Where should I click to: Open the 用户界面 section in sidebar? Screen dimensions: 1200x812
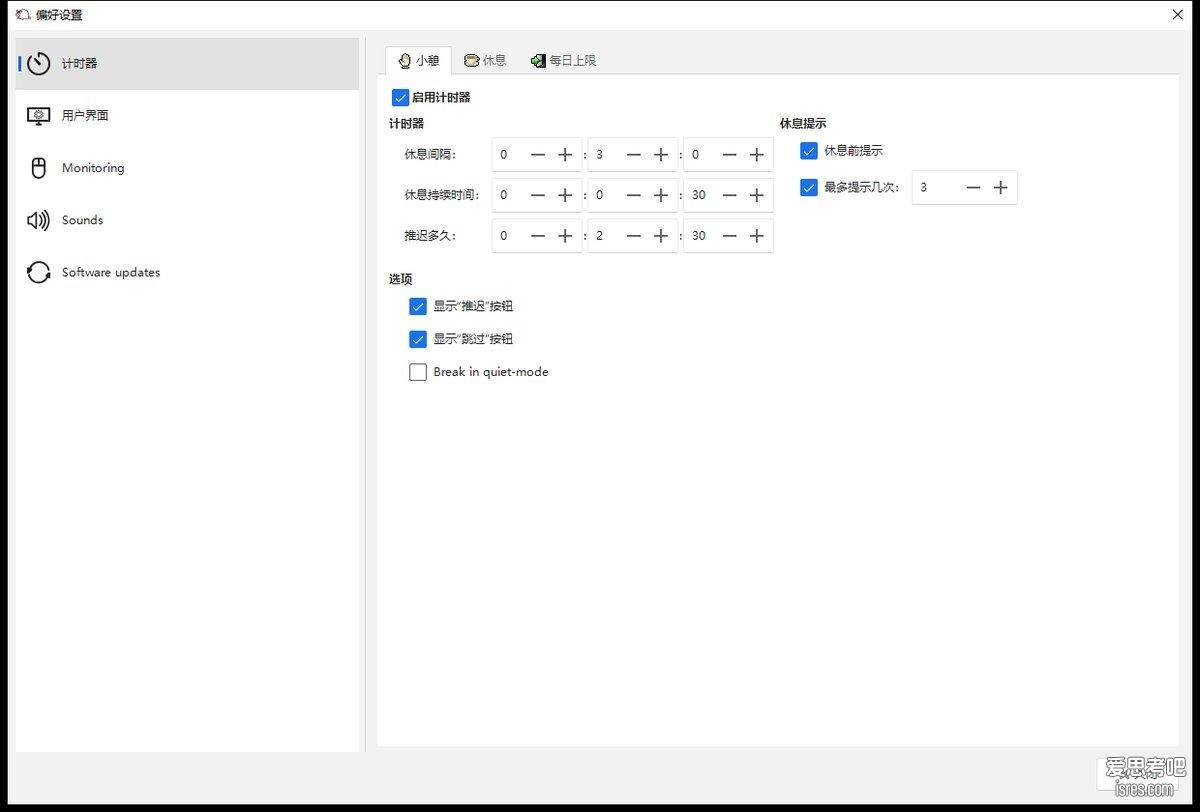click(187, 116)
